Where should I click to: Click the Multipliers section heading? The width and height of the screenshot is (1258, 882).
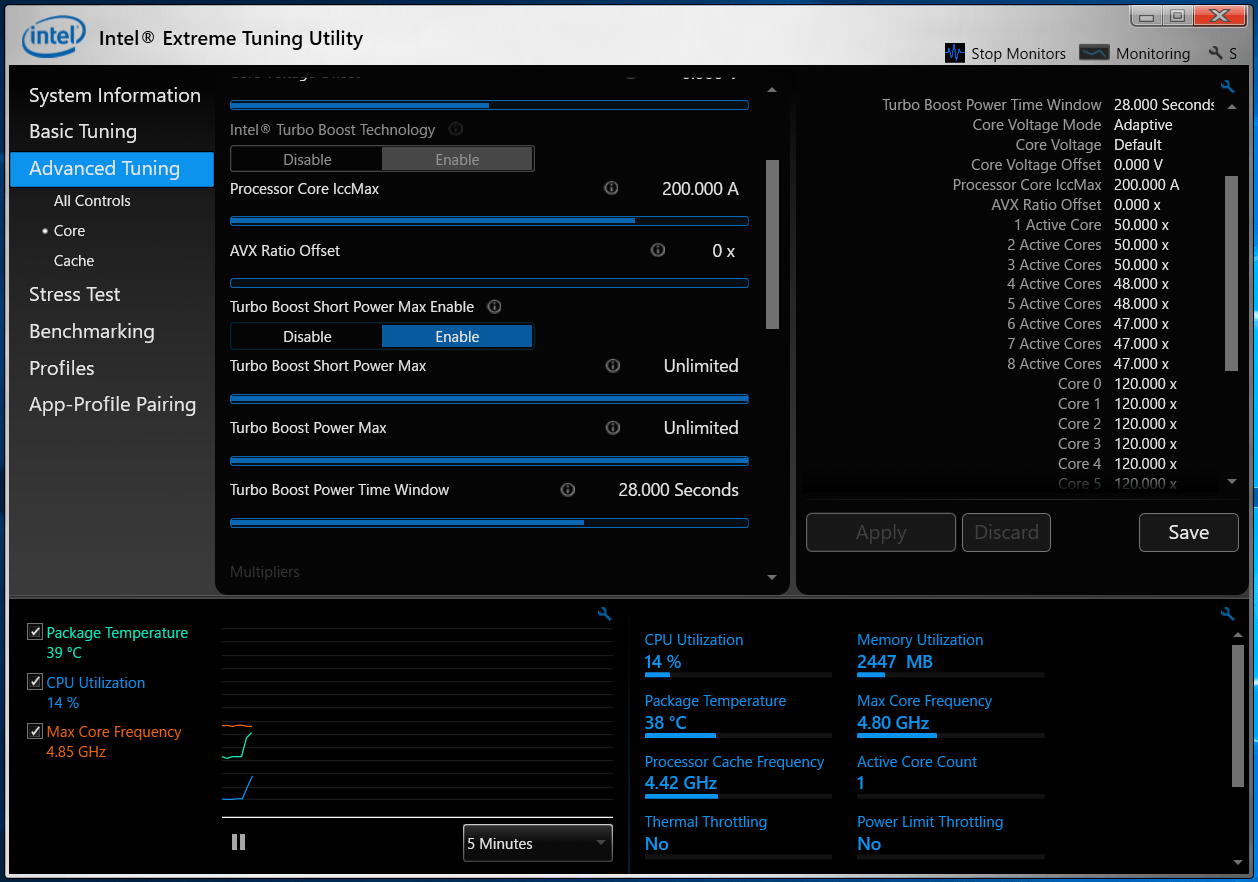pyautogui.click(x=265, y=572)
